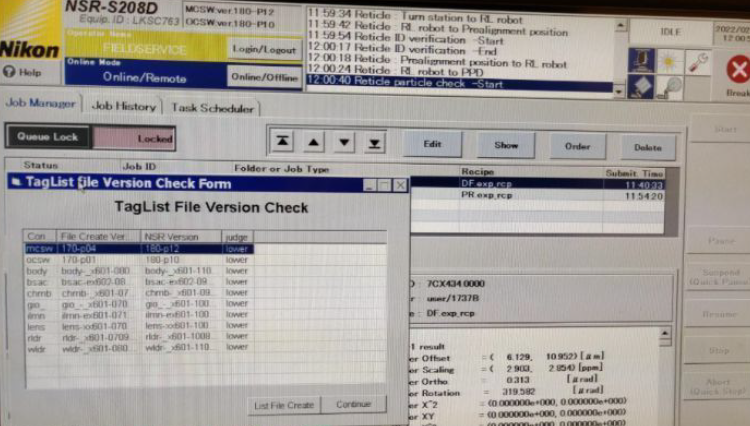Select the chmb row in version list
750x426 pixels.
139,293
